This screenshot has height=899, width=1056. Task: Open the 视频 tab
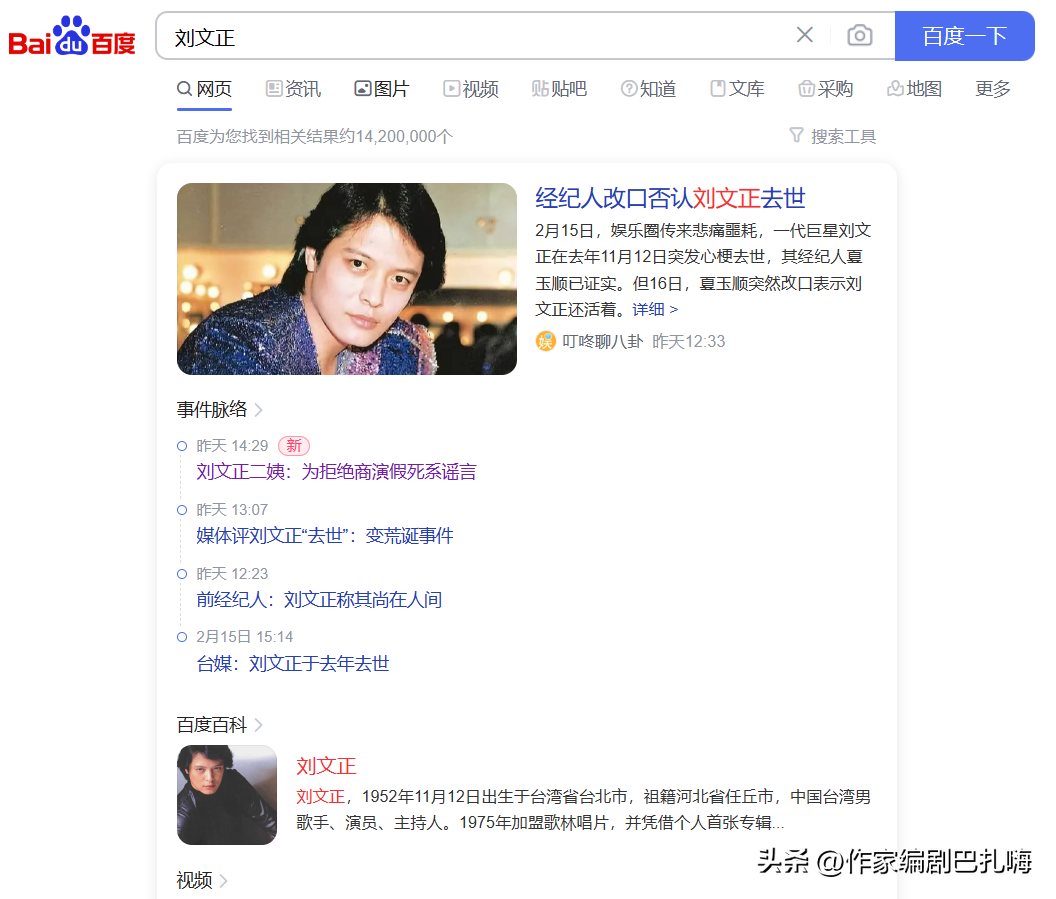(x=471, y=89)
